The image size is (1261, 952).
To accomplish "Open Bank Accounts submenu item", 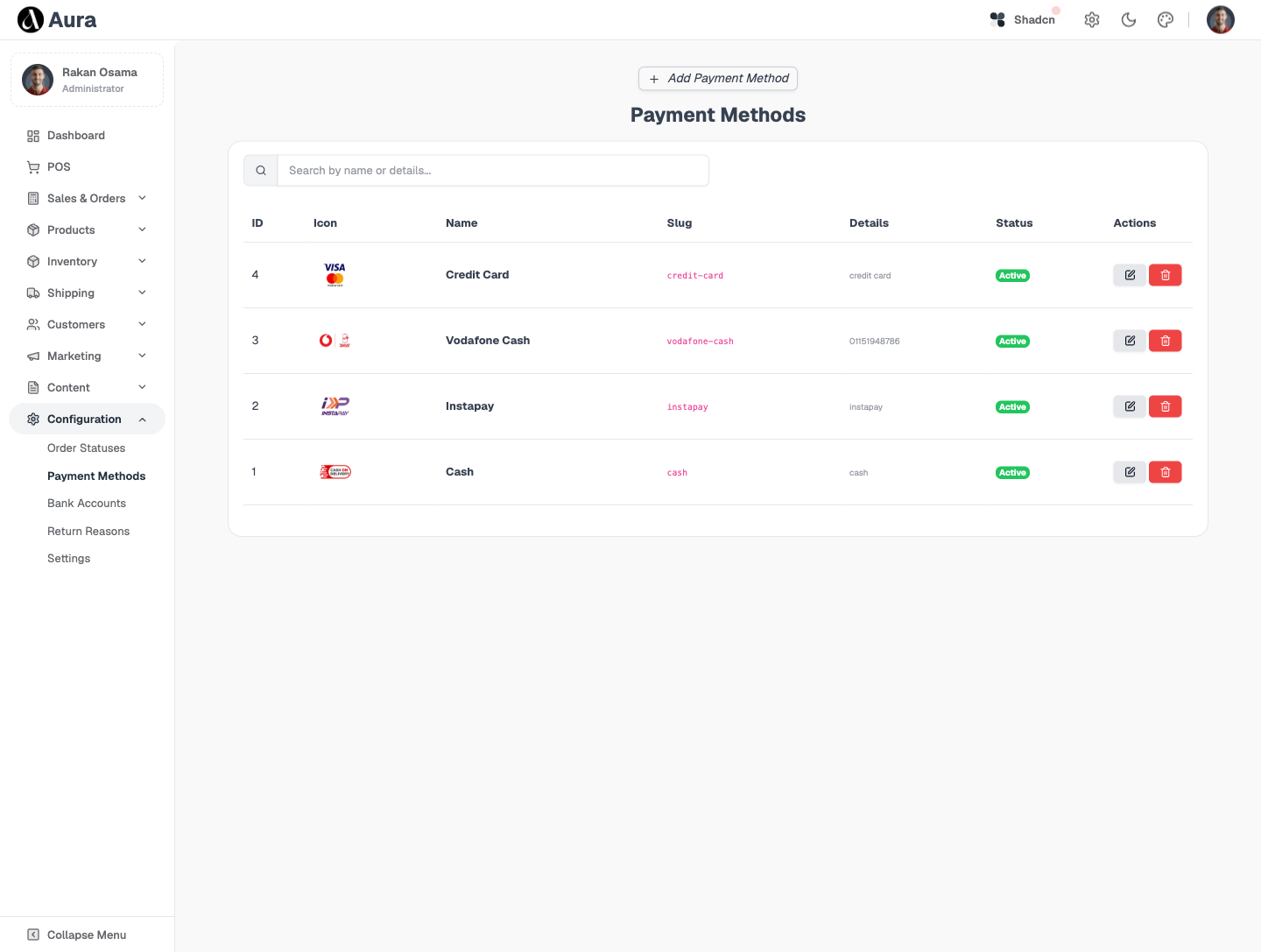I will point(87,504).
